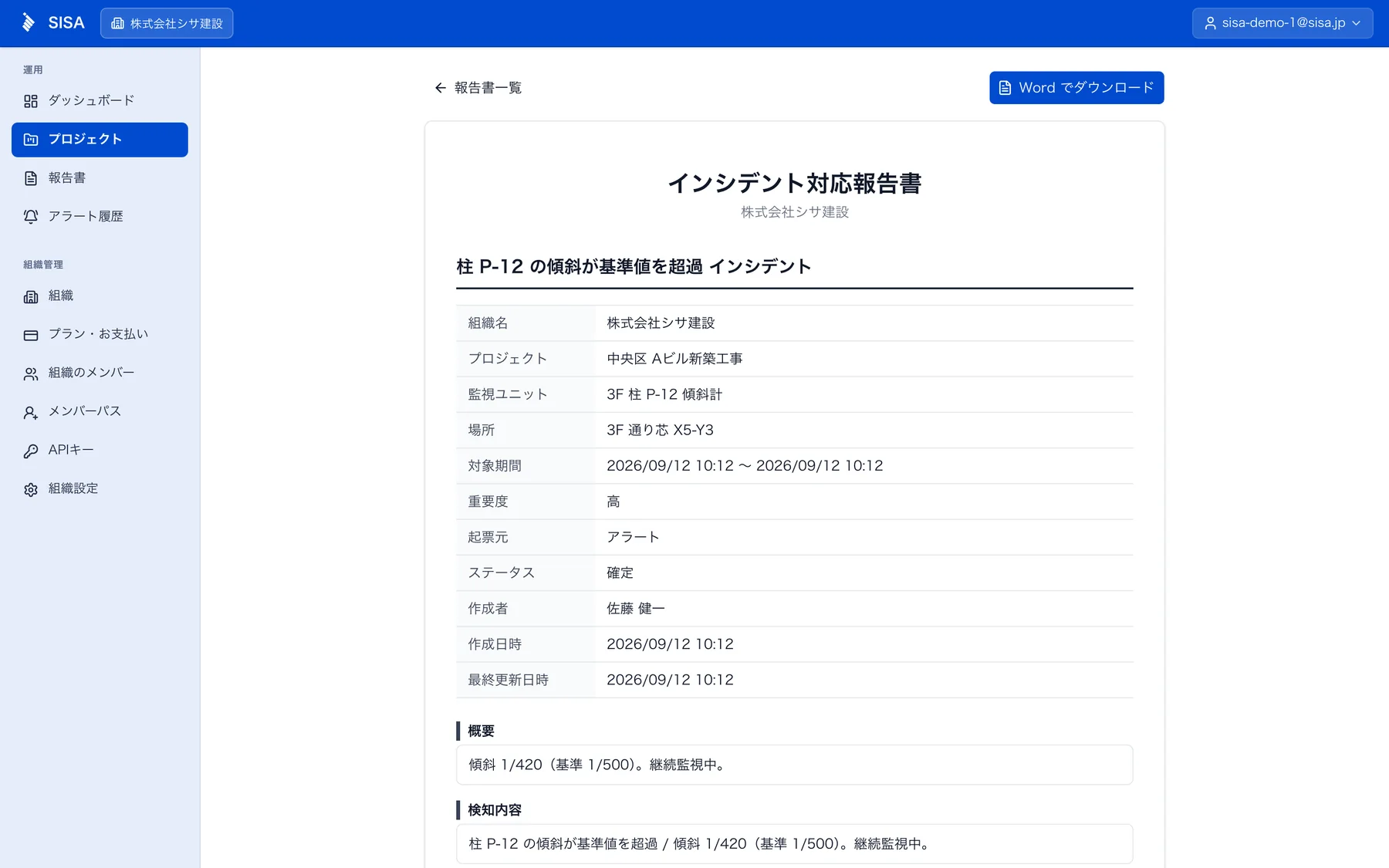Click the building icon in organization selector
This screenshot has width=1389, height=868.
[x=117, y=23]
